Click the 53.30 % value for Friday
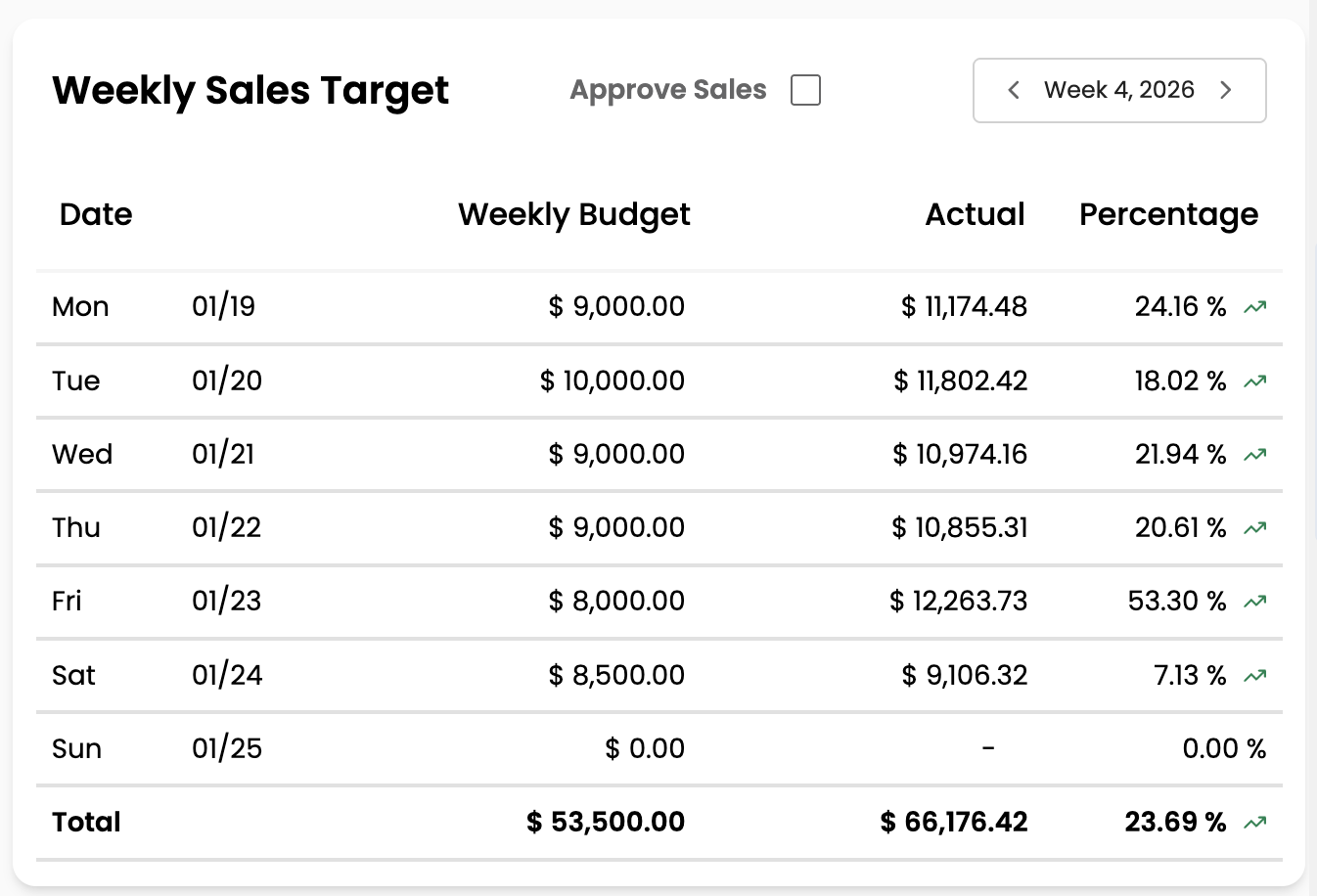This screenshot has height=896, width=1317. coord(1177,601)
